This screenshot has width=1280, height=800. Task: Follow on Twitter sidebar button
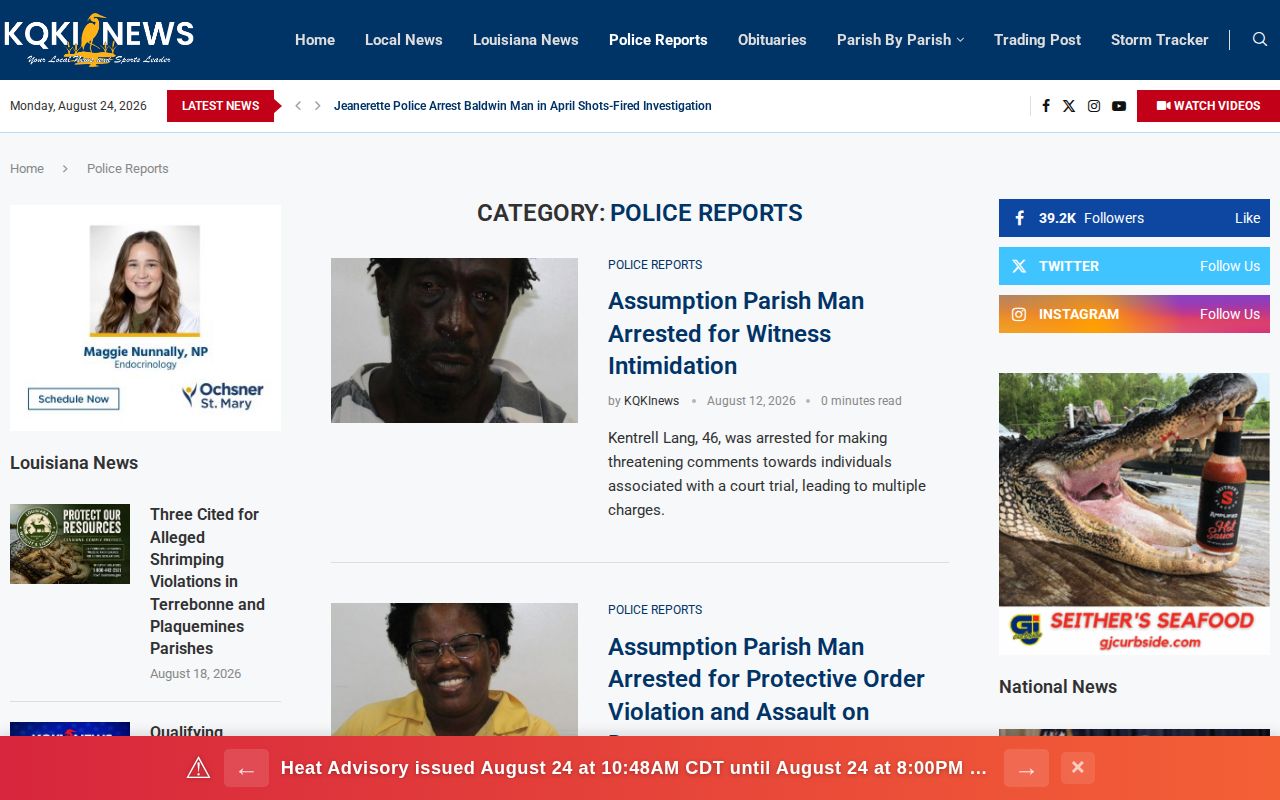[x=1134, y=266]
